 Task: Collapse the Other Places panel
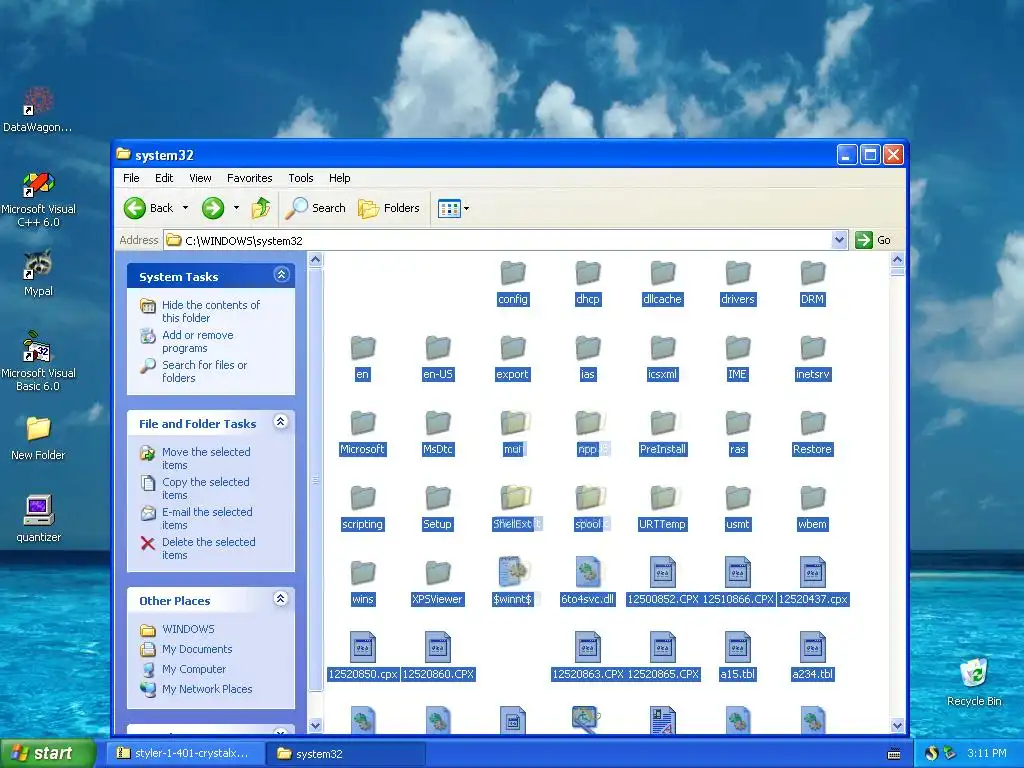281,599
